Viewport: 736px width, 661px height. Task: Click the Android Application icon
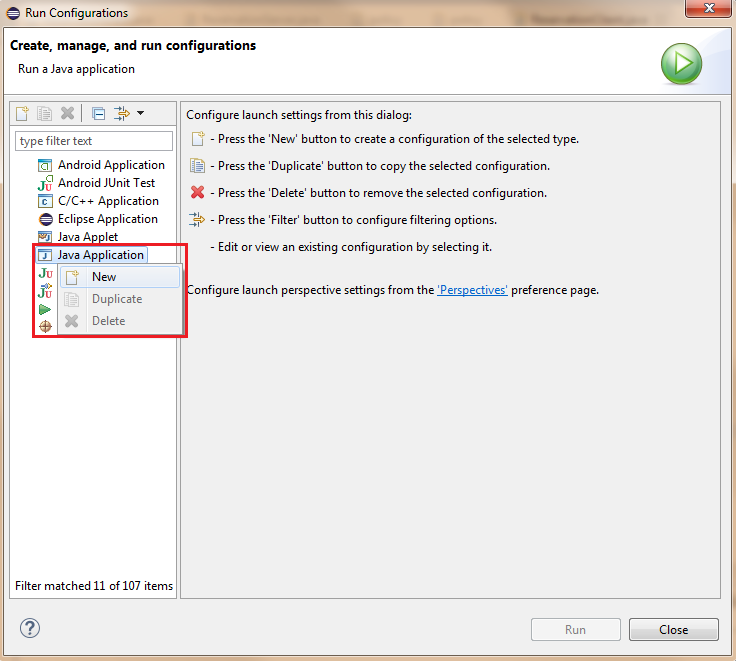coord(45,165)
